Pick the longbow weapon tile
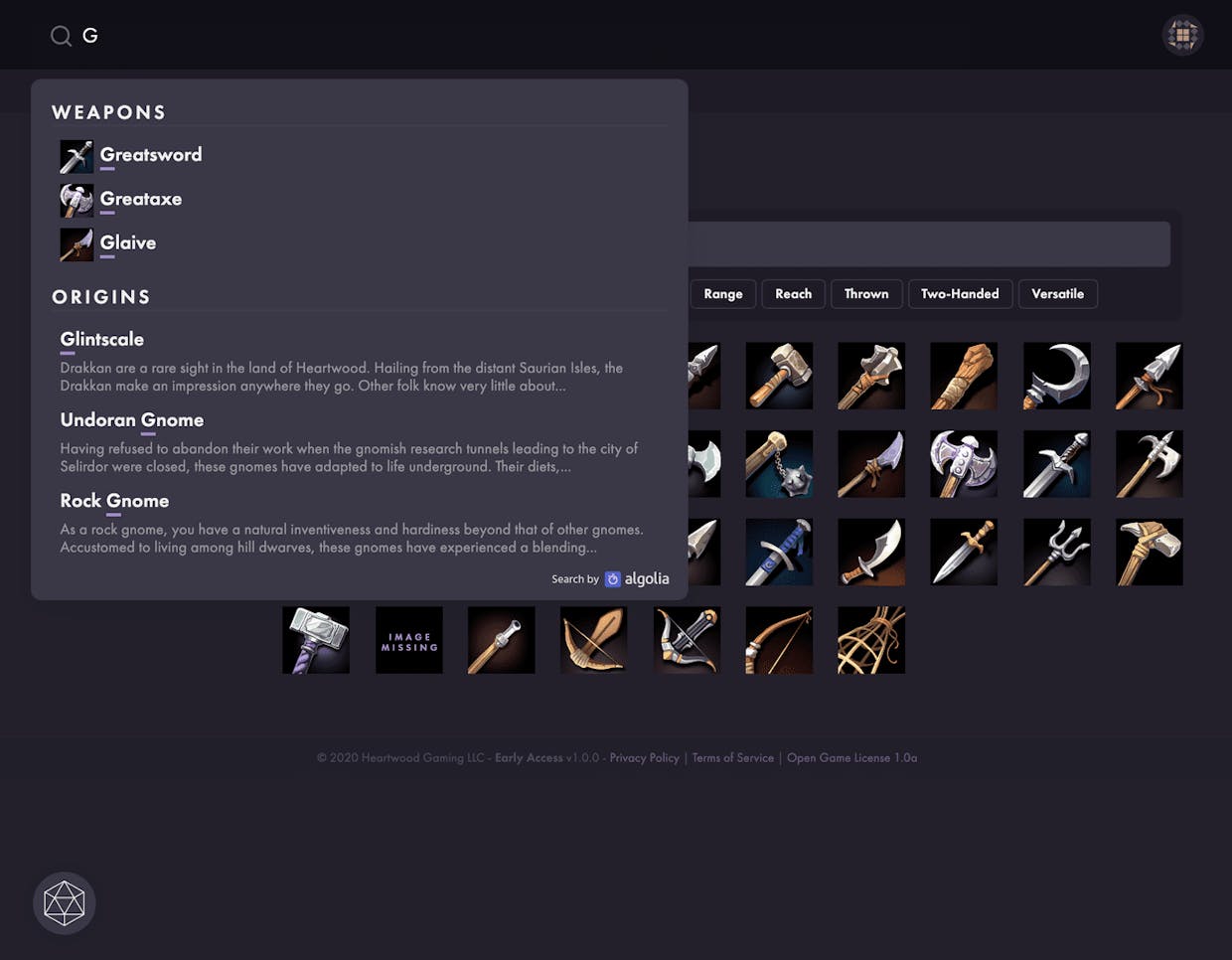 click(x=780, y=640)
